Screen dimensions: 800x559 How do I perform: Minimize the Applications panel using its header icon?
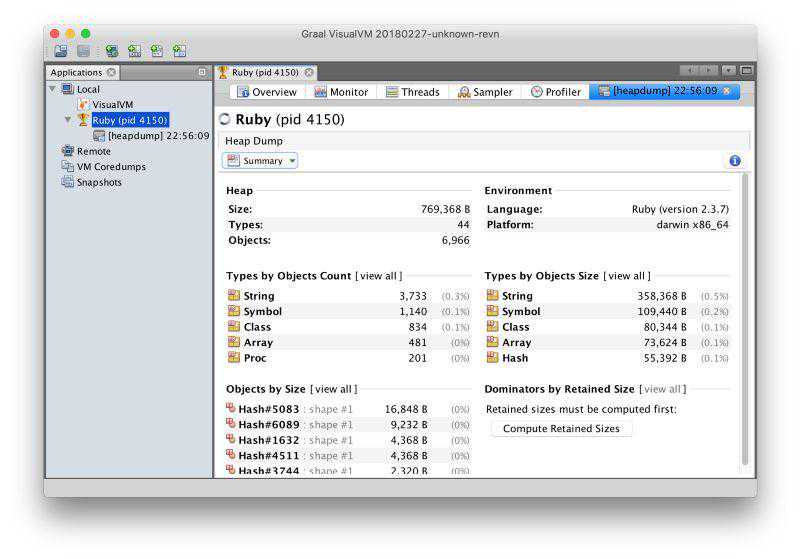click(x=202, y=72)
